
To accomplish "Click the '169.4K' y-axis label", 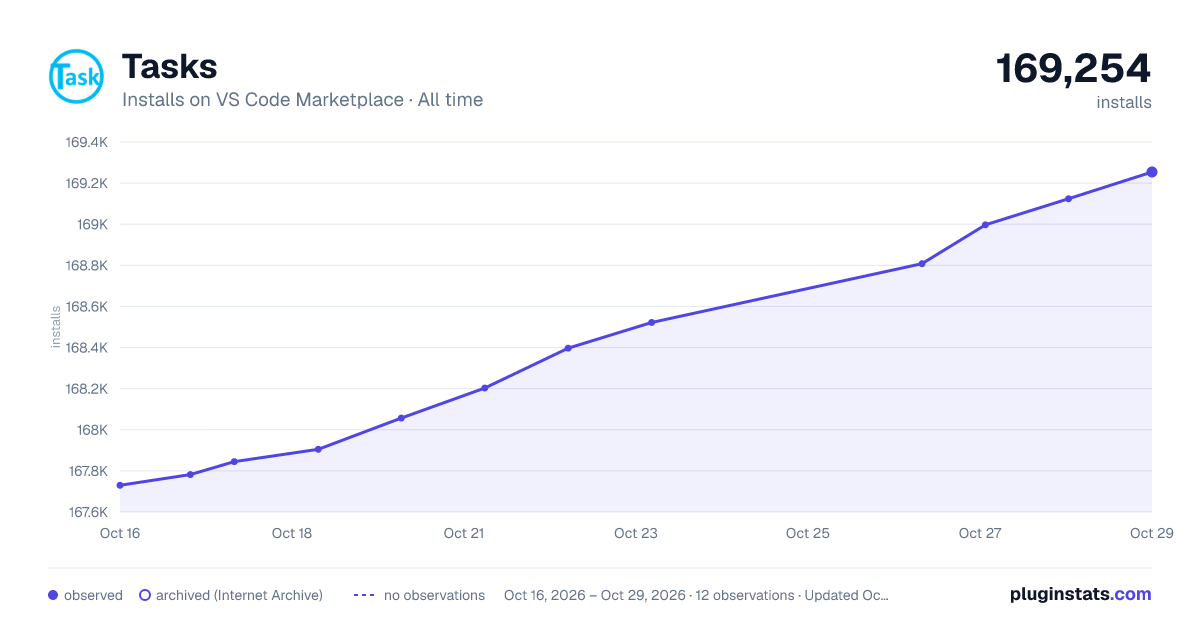I will click(86, 142).
